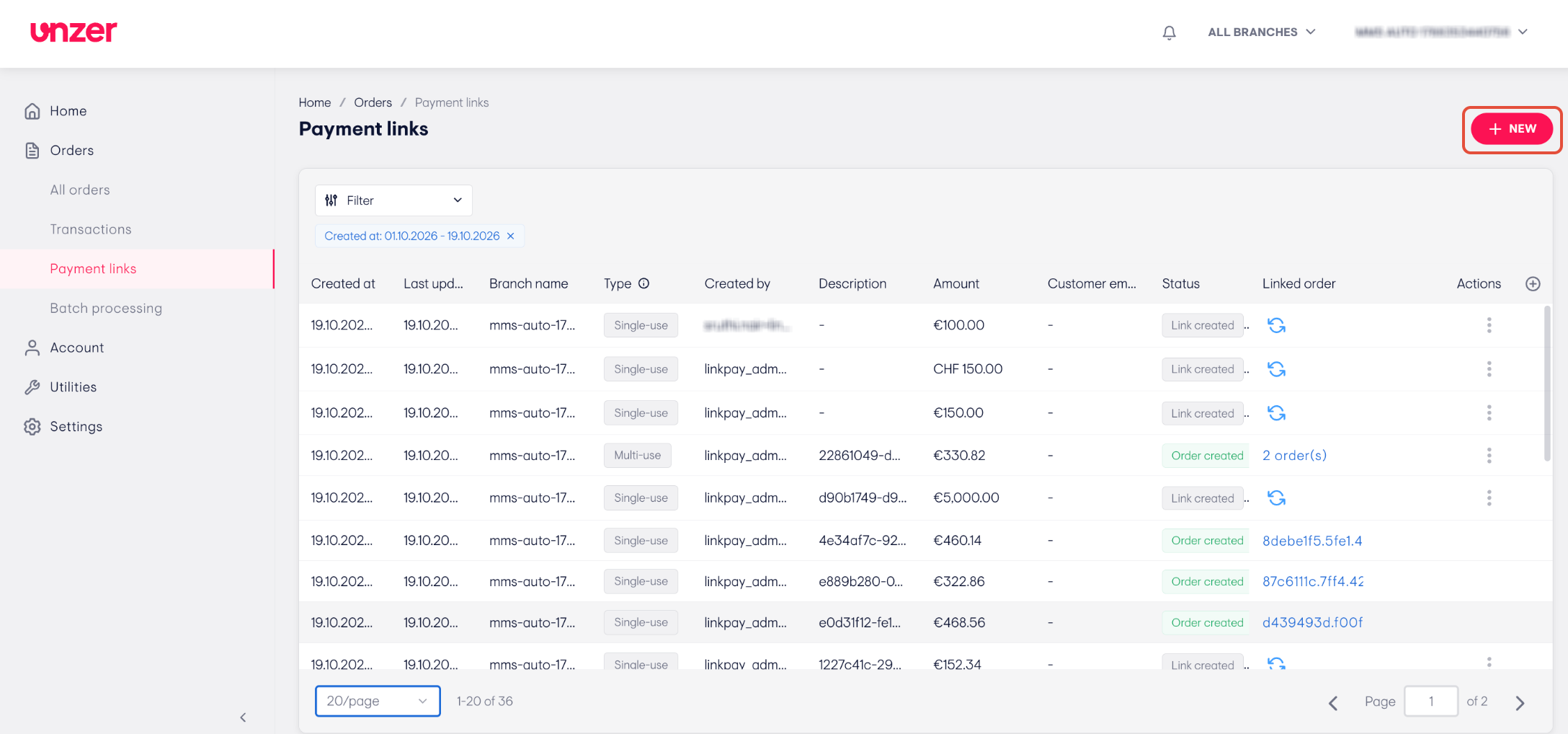Open actions menu for €150.00 row
Viewport: 1568px width, 734px height.
[1489, 413]
